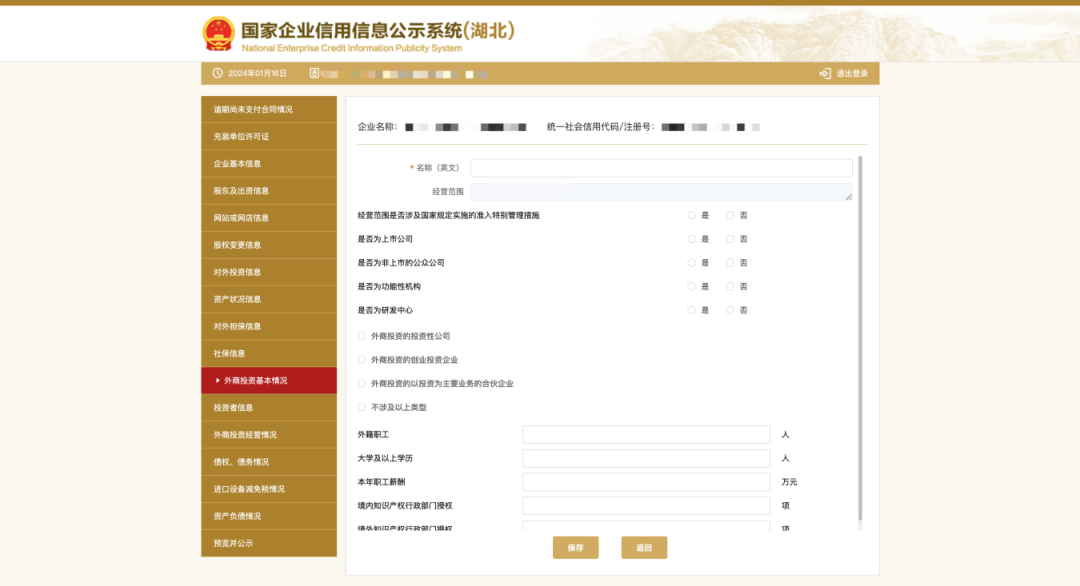Select 否 for 是否为研发中心
This screenshot has height=586, width=1080.
coord(730,310)
